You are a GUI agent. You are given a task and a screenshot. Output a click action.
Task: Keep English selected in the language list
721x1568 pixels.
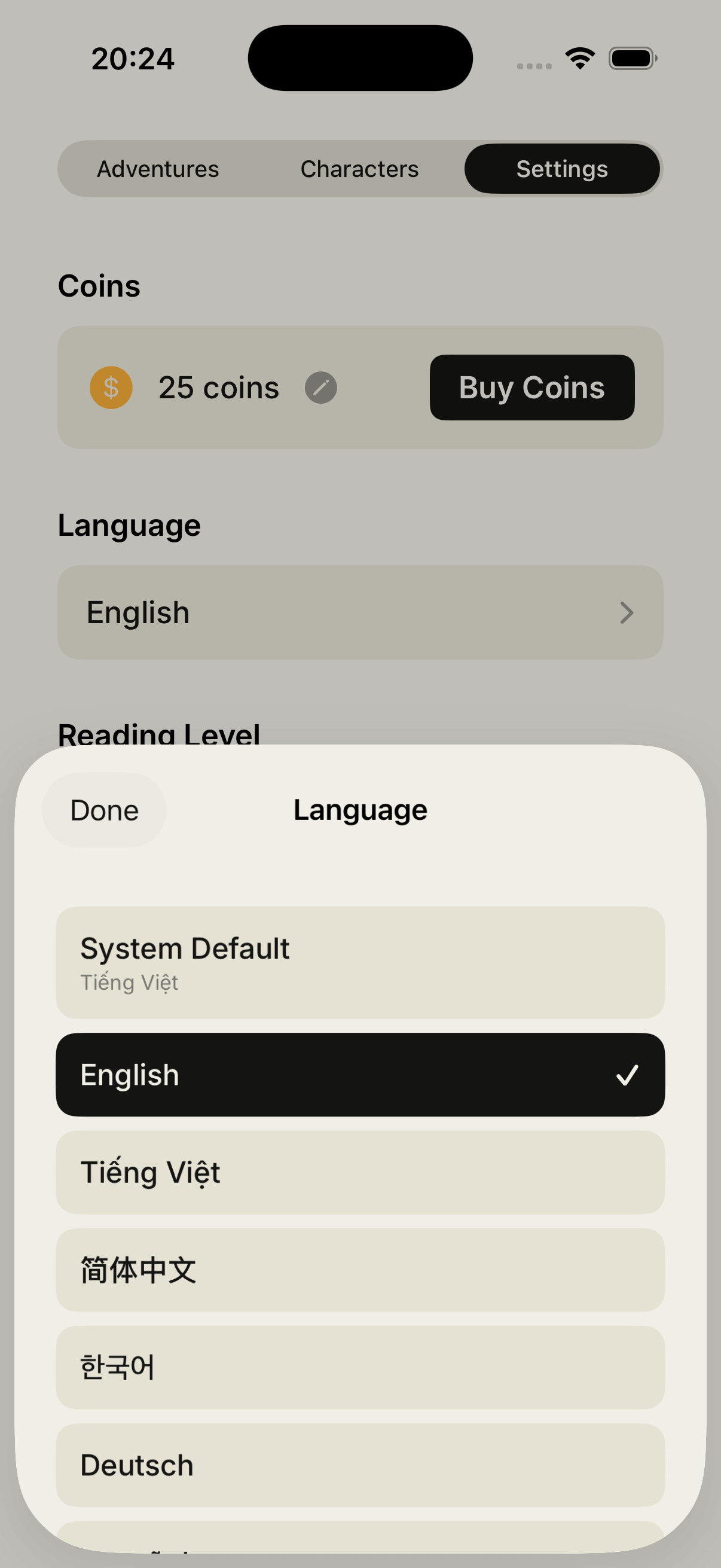tap(360, 1075)
